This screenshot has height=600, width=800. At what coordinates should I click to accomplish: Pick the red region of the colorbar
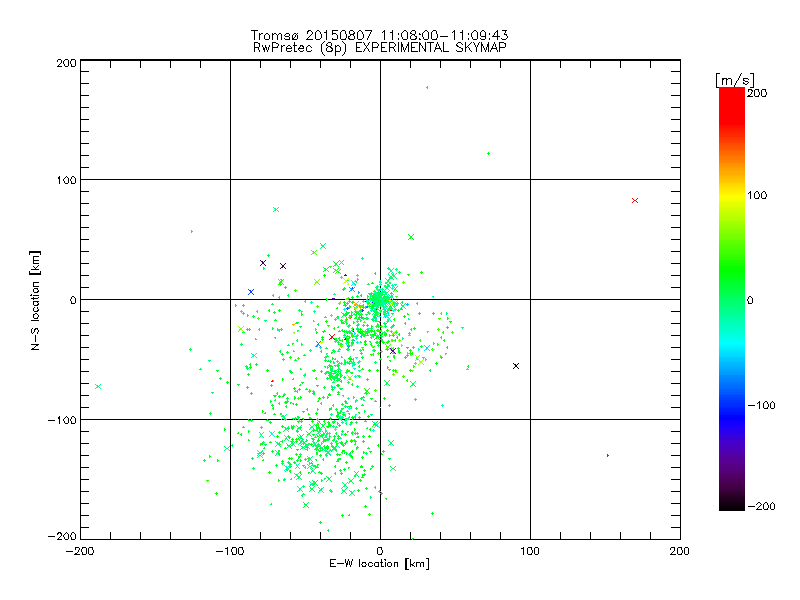(x=732, y=105)
